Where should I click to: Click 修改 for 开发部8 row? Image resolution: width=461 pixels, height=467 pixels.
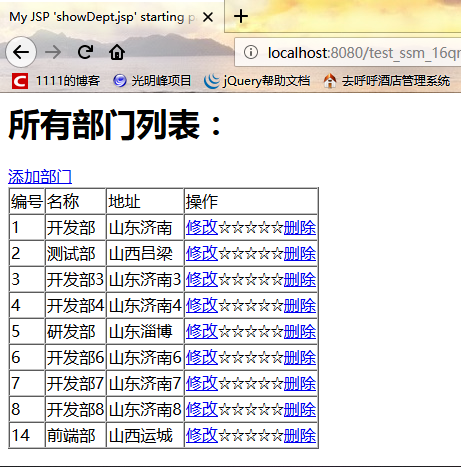(202, 410)
